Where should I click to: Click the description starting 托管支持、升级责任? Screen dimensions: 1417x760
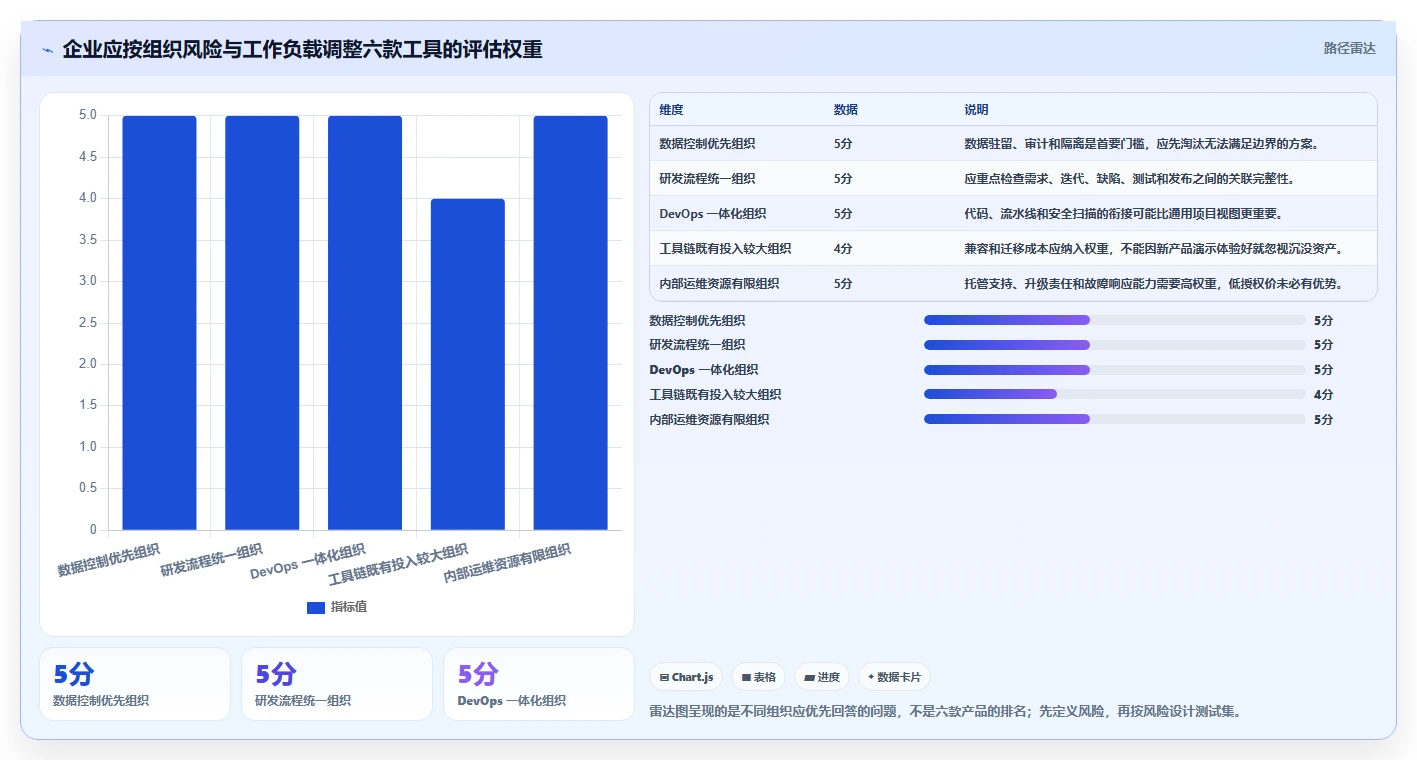coord(1153,284)
